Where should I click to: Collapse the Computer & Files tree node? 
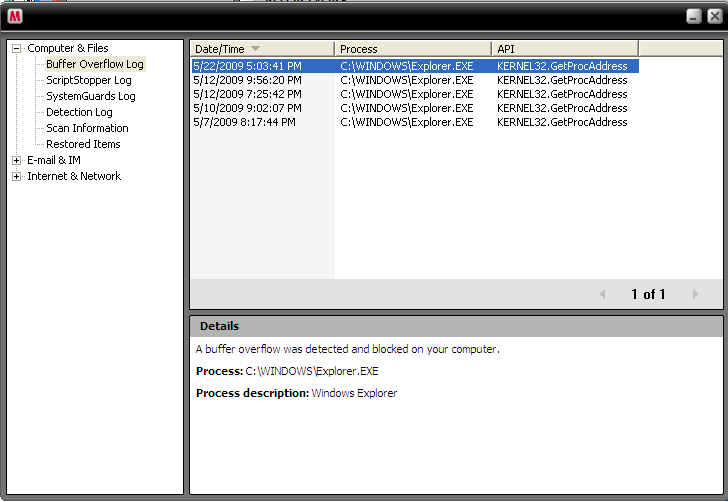pyautogui.click(x=16, y=48)
